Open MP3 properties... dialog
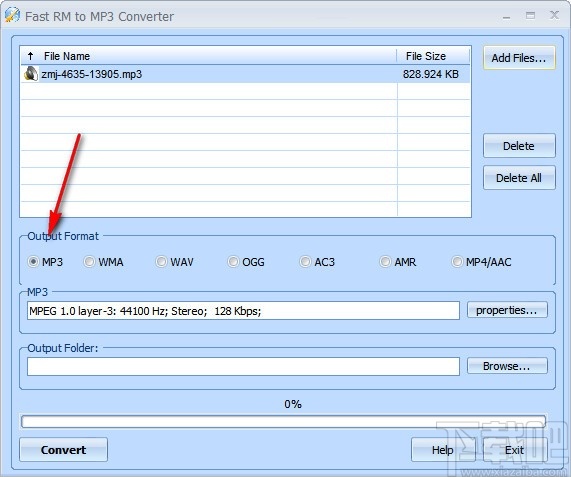Image resolution: width=571 pixels, height=477 pixels. coord(507,310)
